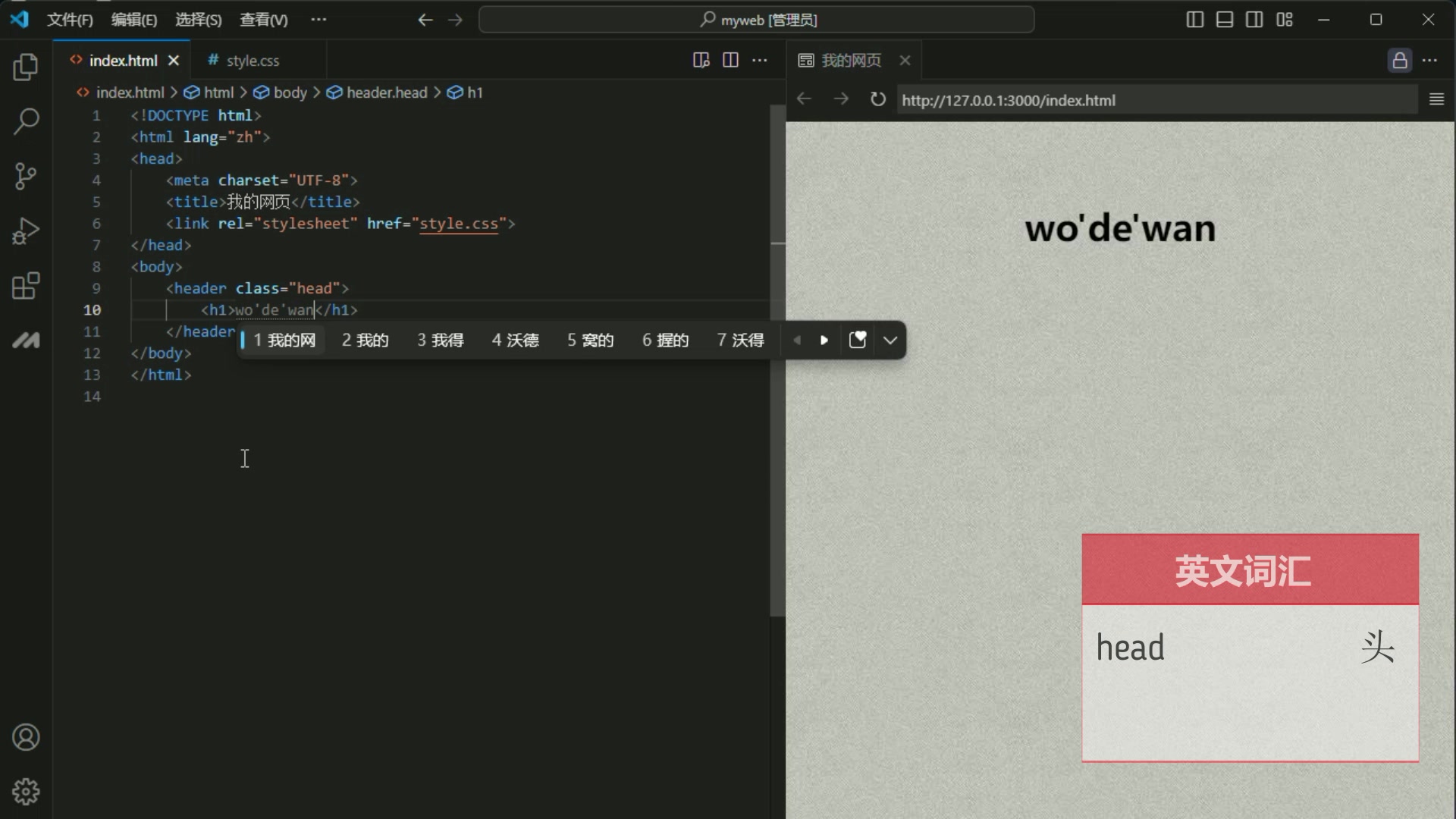1456x819 pixels.
Task: Toggle the preview lock icon
Action: pyautogui.click(x=1399, y=60)
